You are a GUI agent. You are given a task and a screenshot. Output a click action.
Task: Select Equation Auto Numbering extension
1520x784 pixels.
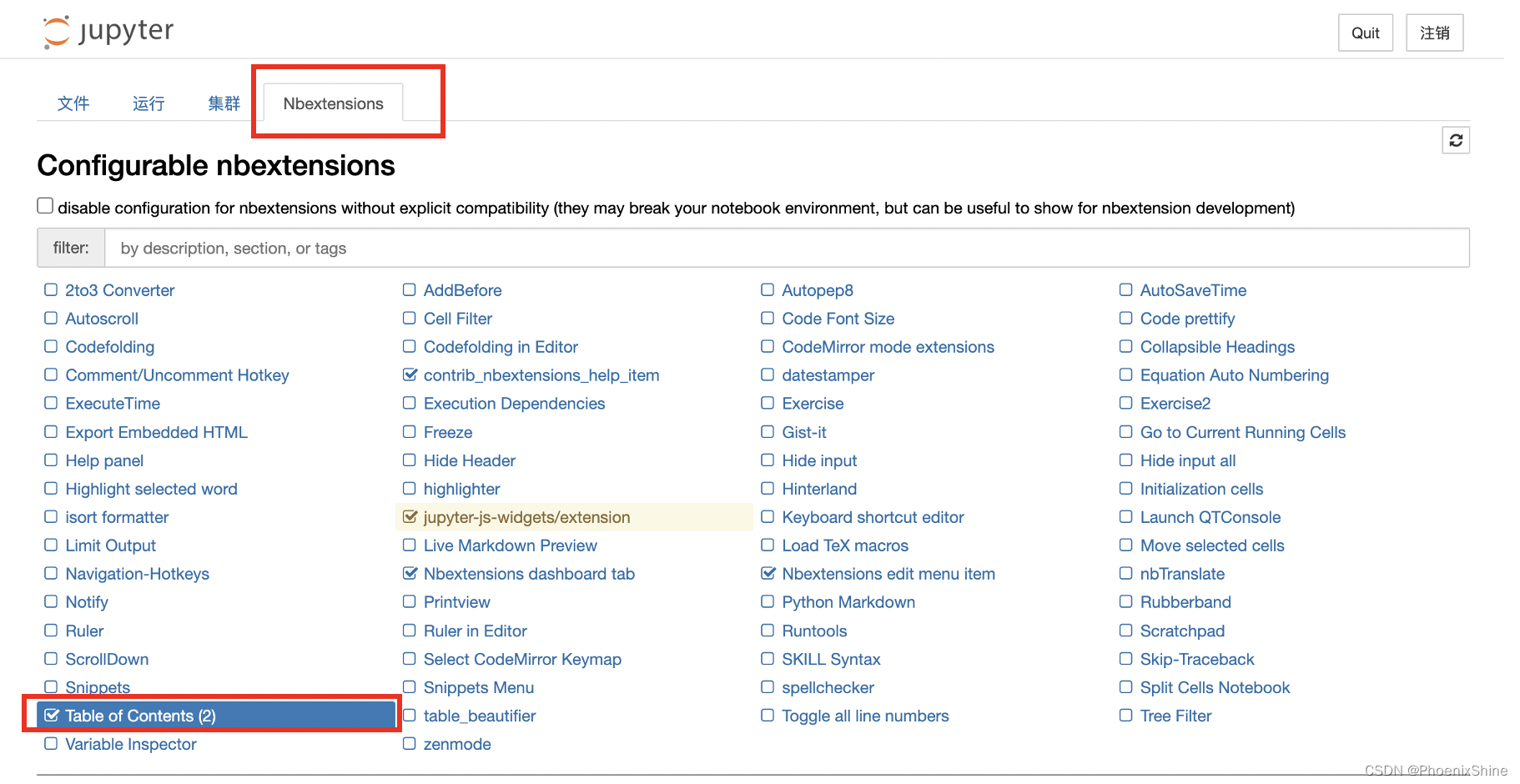1234,375
